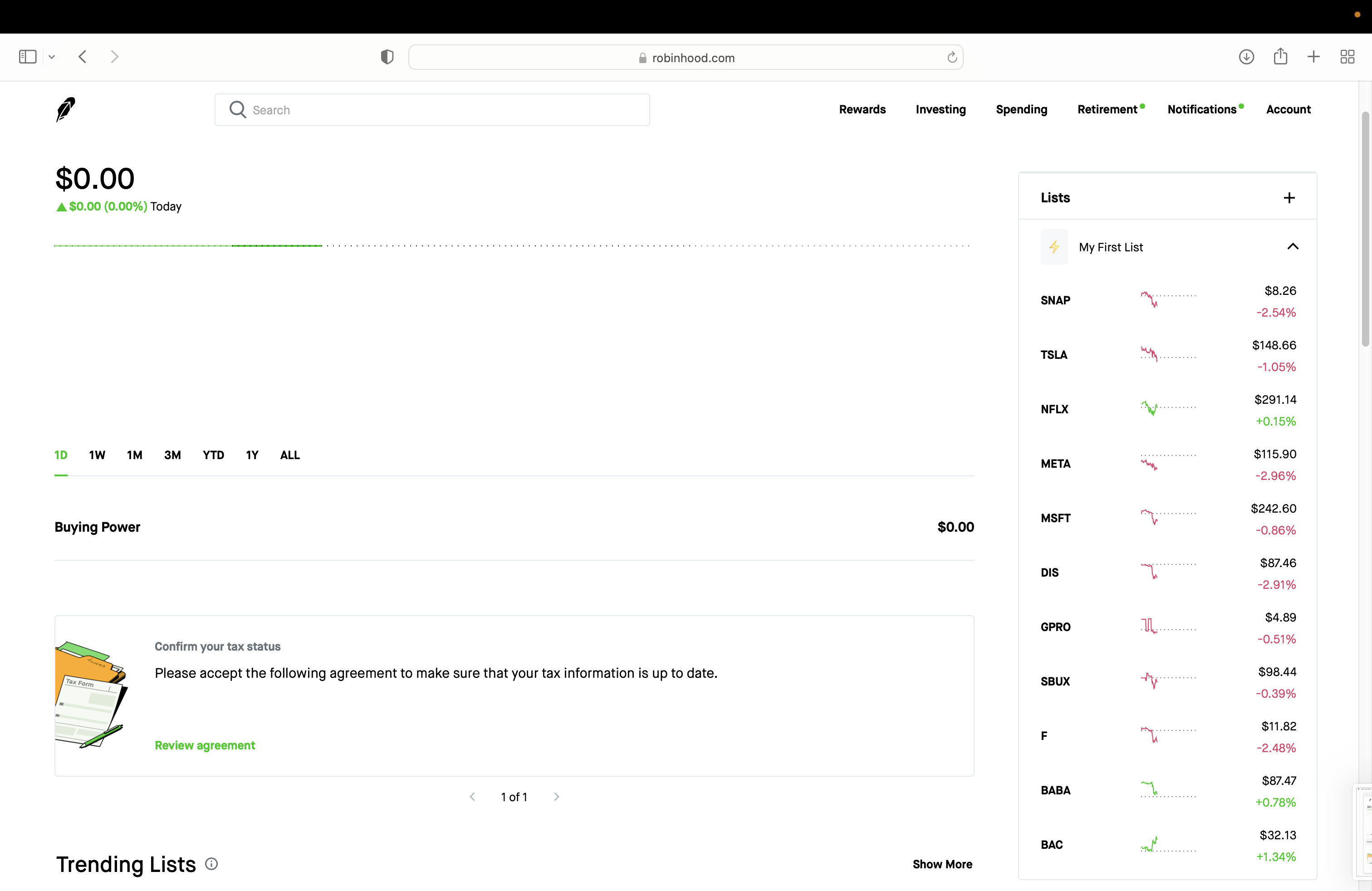The width and height of the screenshot is (1372, 891).
Task: Reload the robinhood.com page
Action: pyautogui.click(x=952, y=57)
